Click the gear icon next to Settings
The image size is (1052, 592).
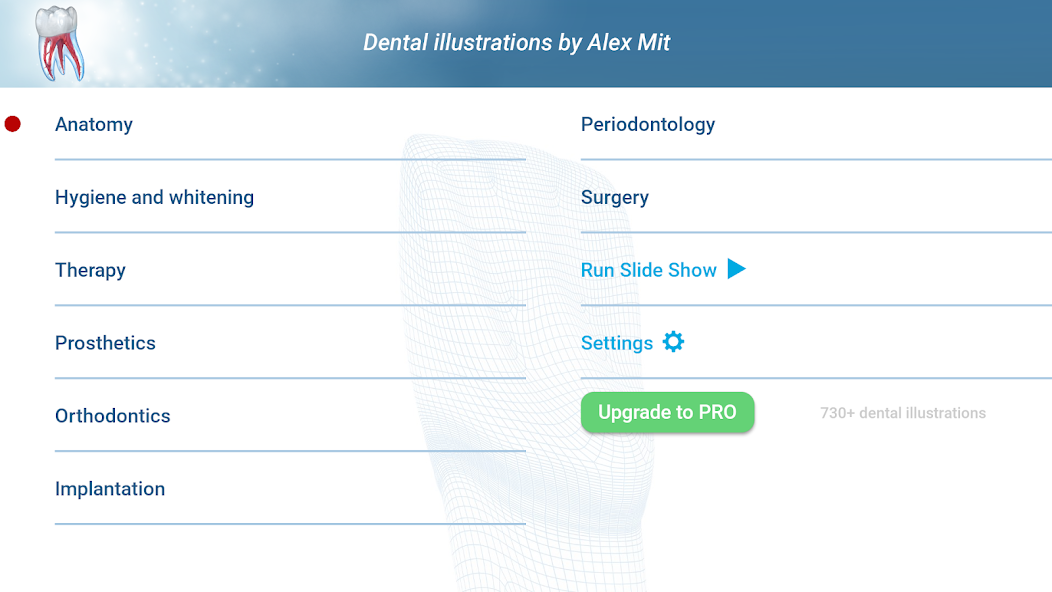click(x=673, y=342)
